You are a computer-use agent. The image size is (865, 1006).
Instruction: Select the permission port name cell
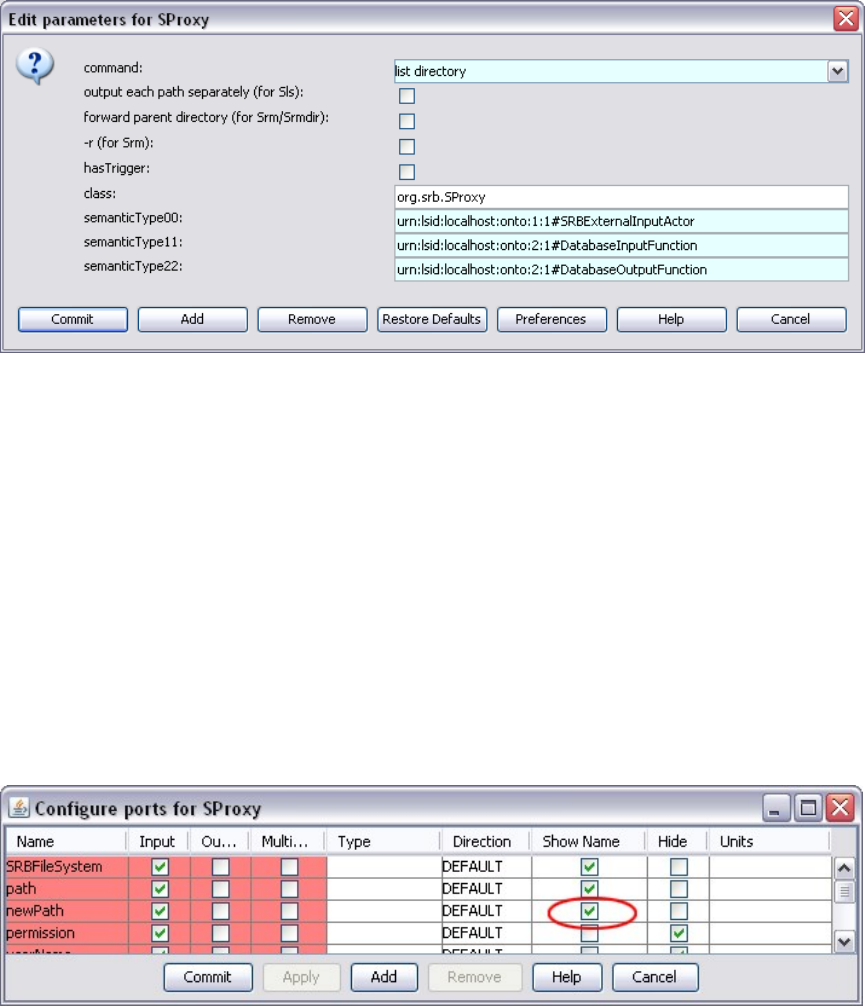pos(67,933)
